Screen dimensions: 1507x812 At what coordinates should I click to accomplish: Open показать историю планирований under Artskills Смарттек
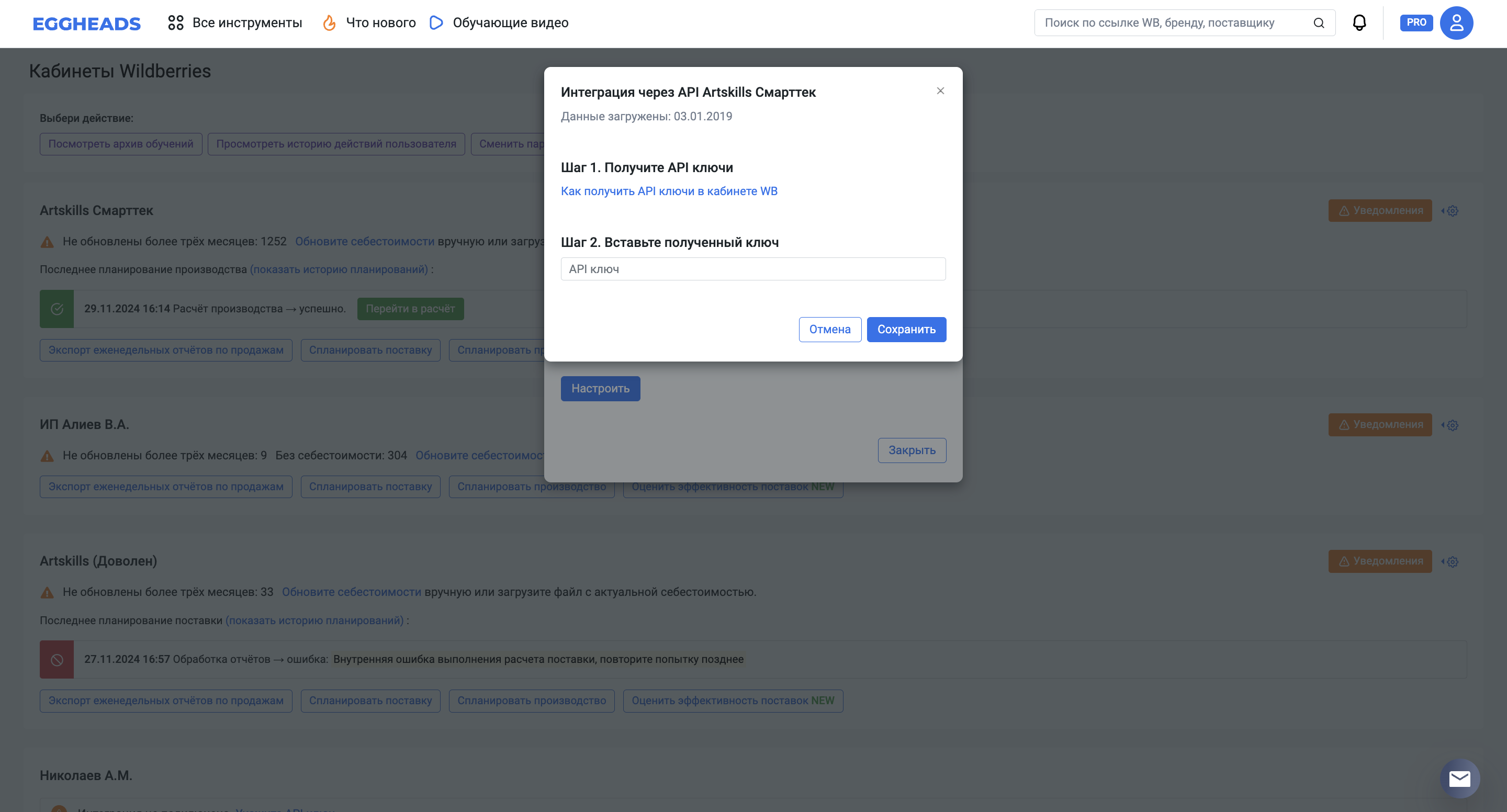click(x=339, y=269)
